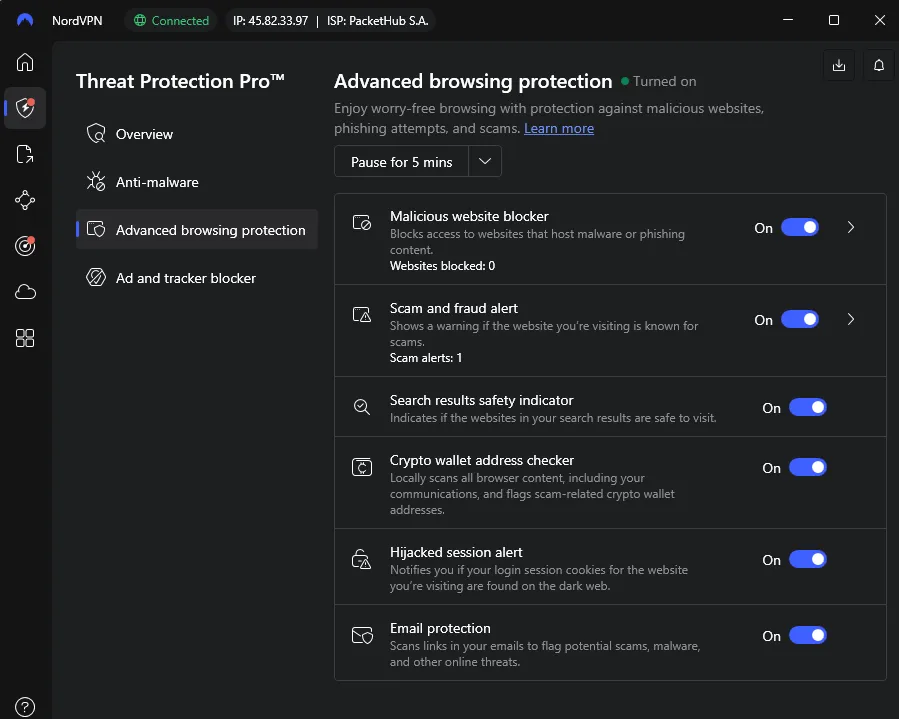Go to Ad and tracker blocker section
The image size is (899, 719).
click(x=197, y=278)
